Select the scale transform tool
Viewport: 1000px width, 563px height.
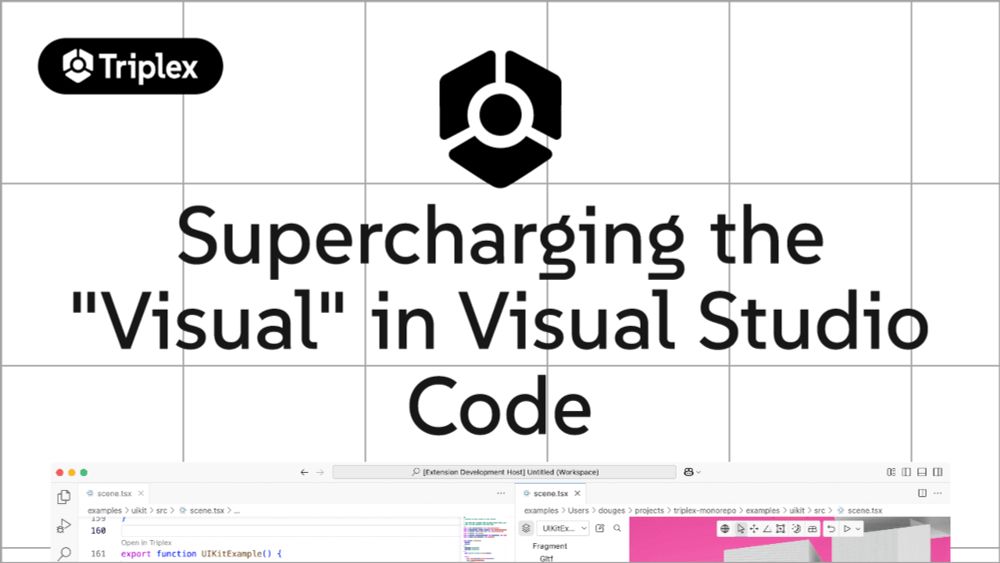tap(781, 529)
